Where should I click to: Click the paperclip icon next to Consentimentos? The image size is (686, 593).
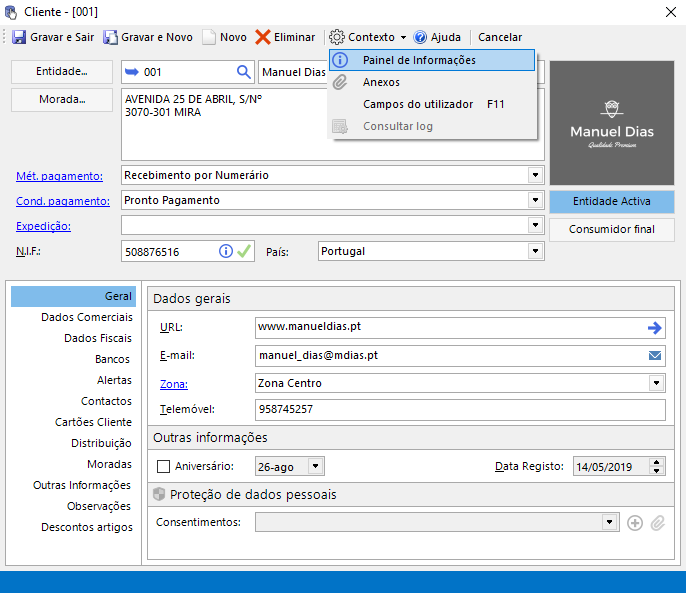657,522
